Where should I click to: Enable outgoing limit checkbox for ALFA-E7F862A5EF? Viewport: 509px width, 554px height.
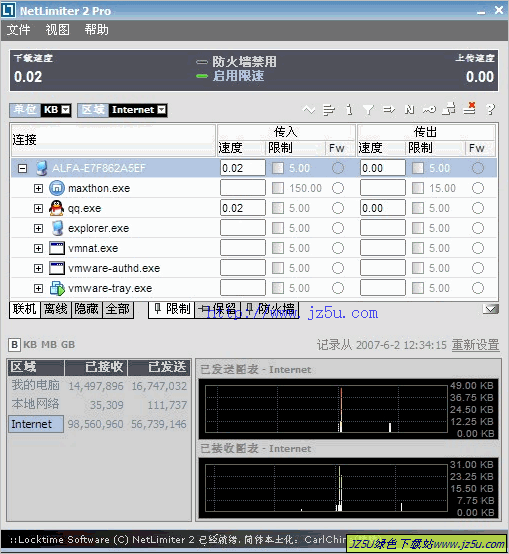coord(418,168)
